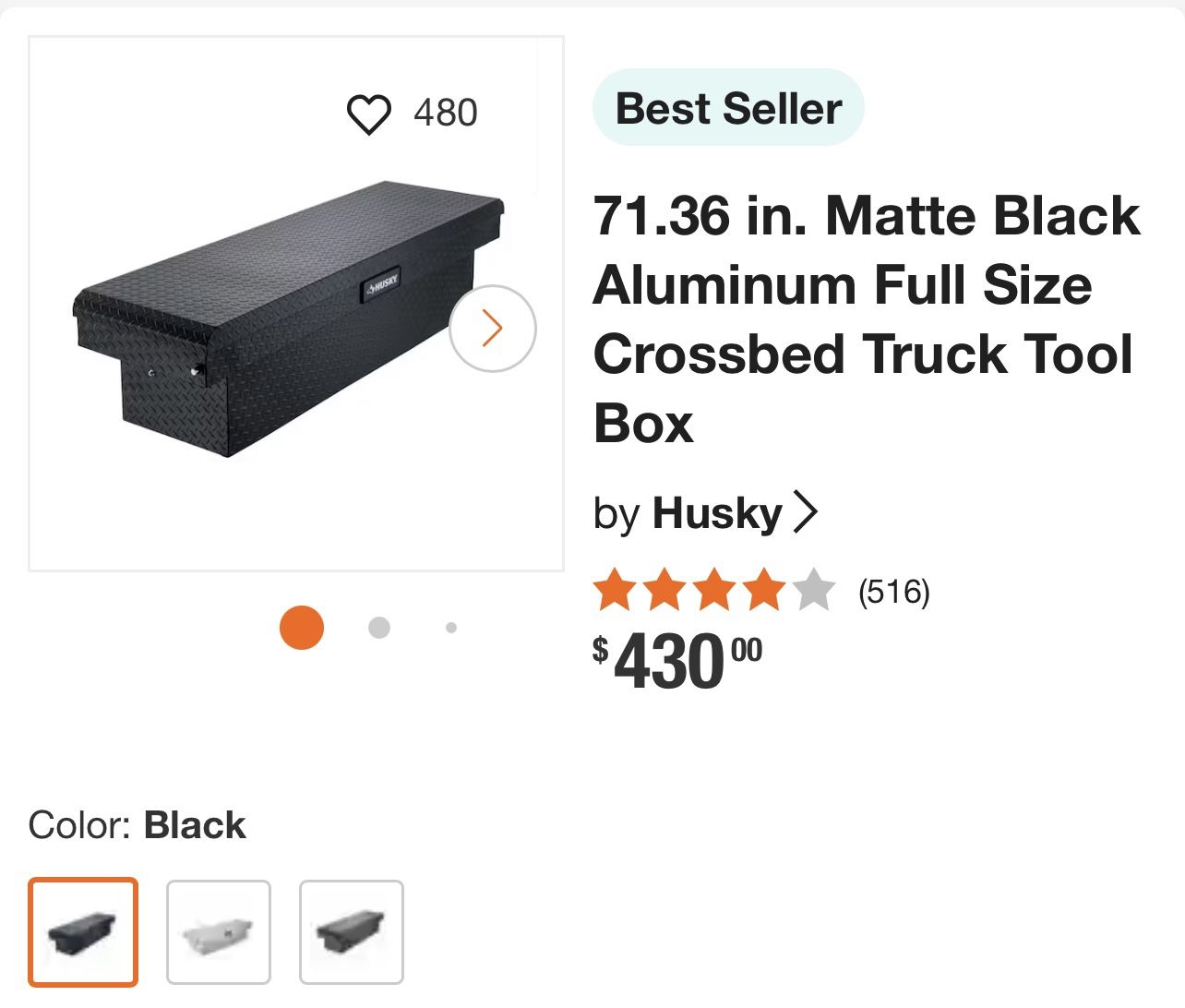Click the Husky logo on the tool box
Screen dimensions: 1185x1008
[x=381, y=285]
